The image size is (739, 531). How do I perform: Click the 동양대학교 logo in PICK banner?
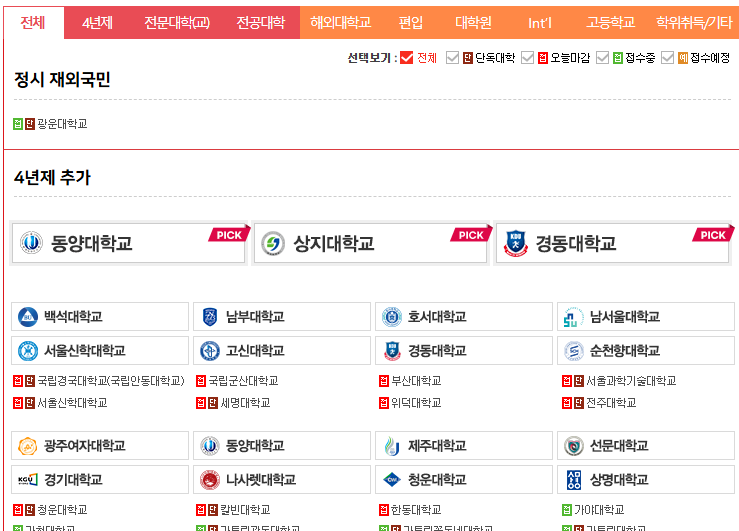coord(31,243)
